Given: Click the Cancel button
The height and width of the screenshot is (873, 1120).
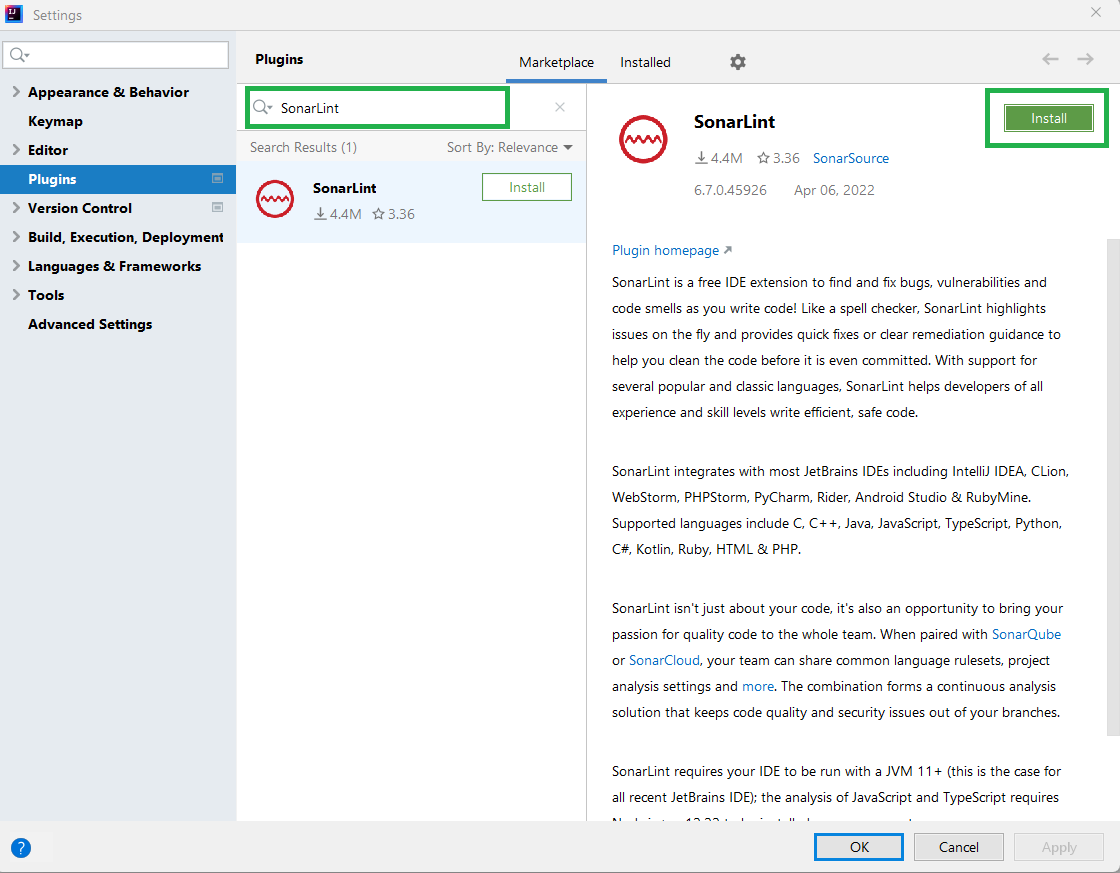Looking at the screenshot, I should [x=959, y=847].
